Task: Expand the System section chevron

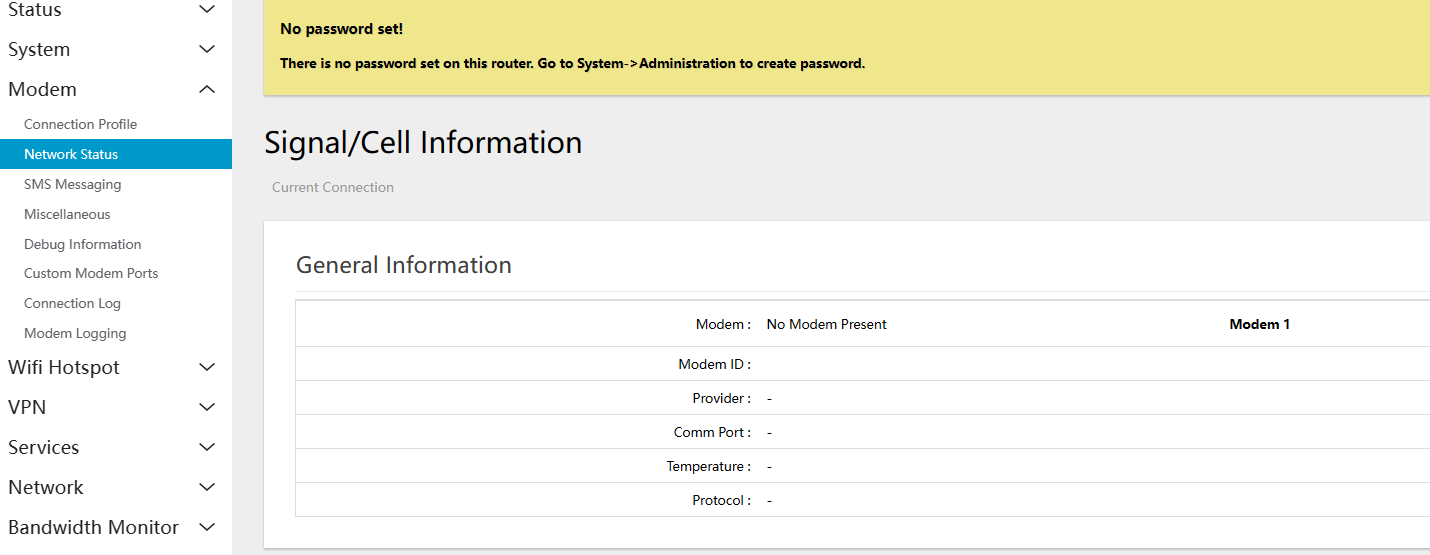Action: [207, 50]
